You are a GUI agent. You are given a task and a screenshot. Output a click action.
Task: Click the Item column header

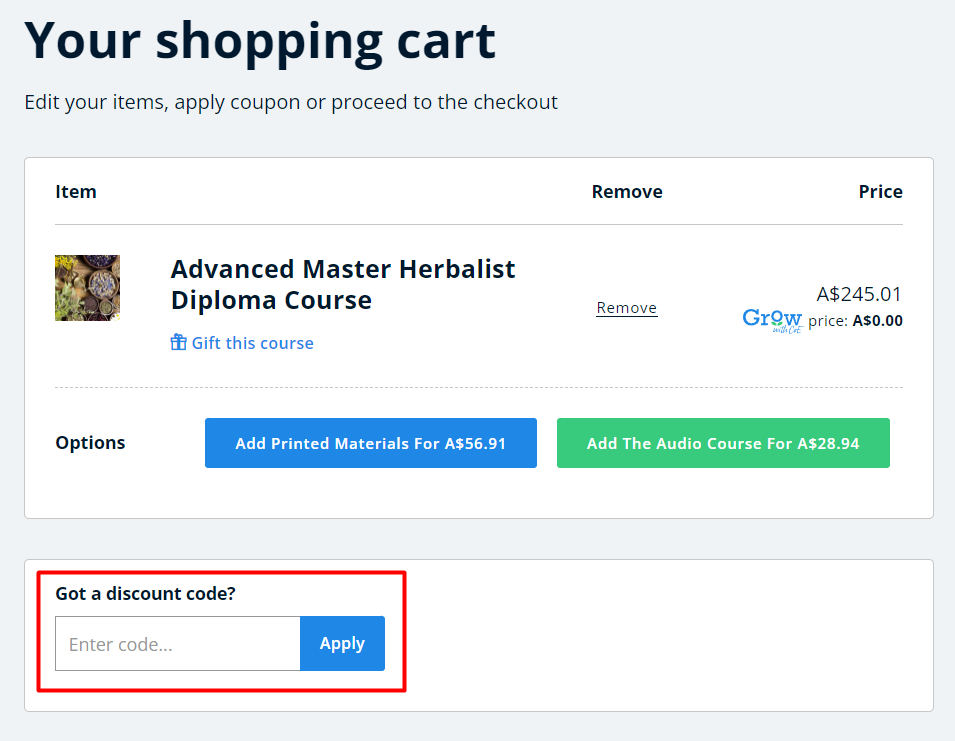click(x=76, y=192)
